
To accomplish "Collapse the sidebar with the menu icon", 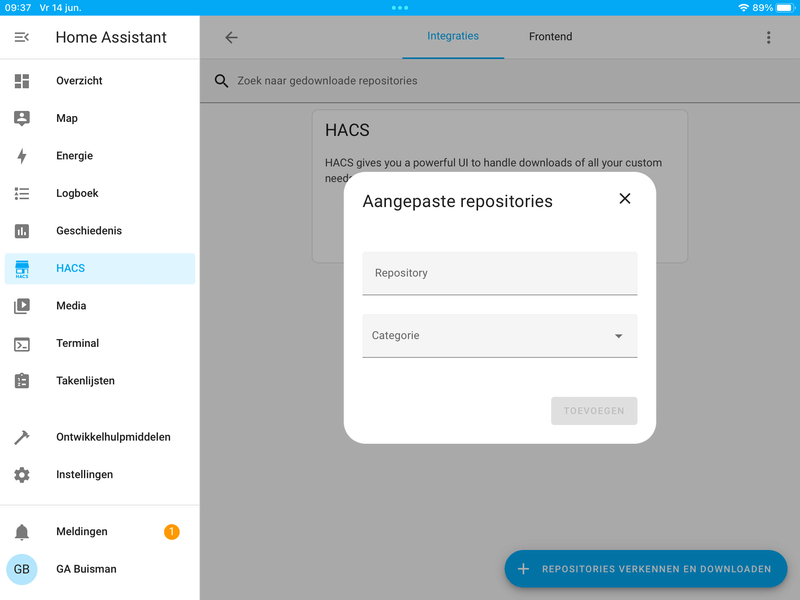I will click(x=21, y=37).
